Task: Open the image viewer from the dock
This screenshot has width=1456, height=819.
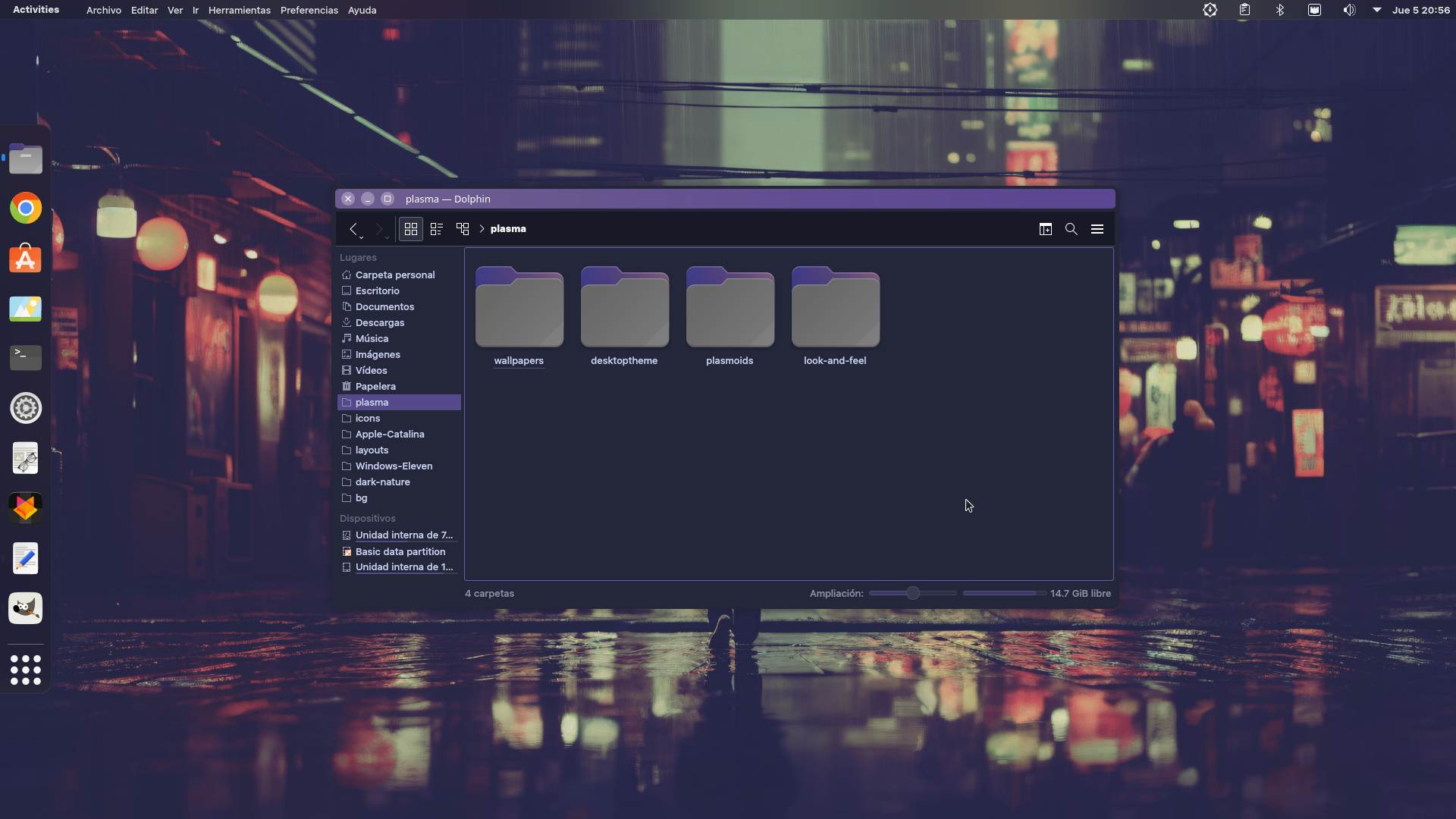Action: [x=26, y=308]
